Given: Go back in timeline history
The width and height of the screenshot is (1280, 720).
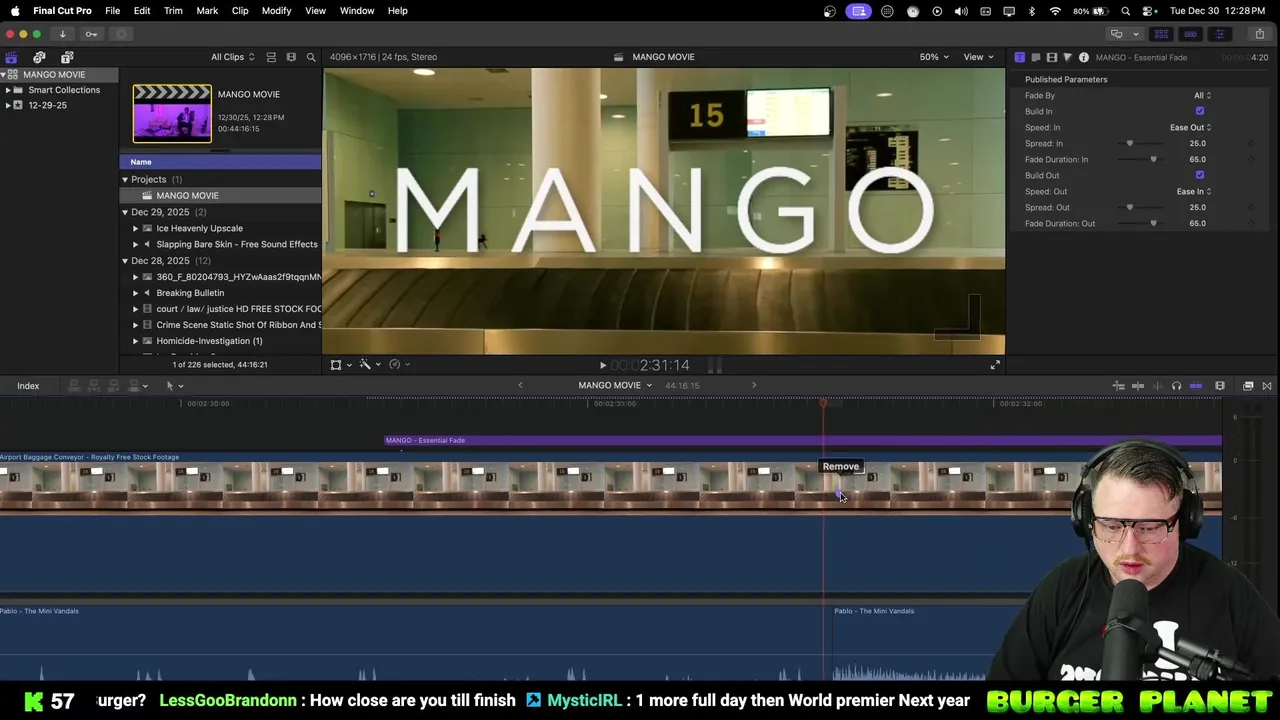Looking at the screenshot, I should (x=520, y=386).
